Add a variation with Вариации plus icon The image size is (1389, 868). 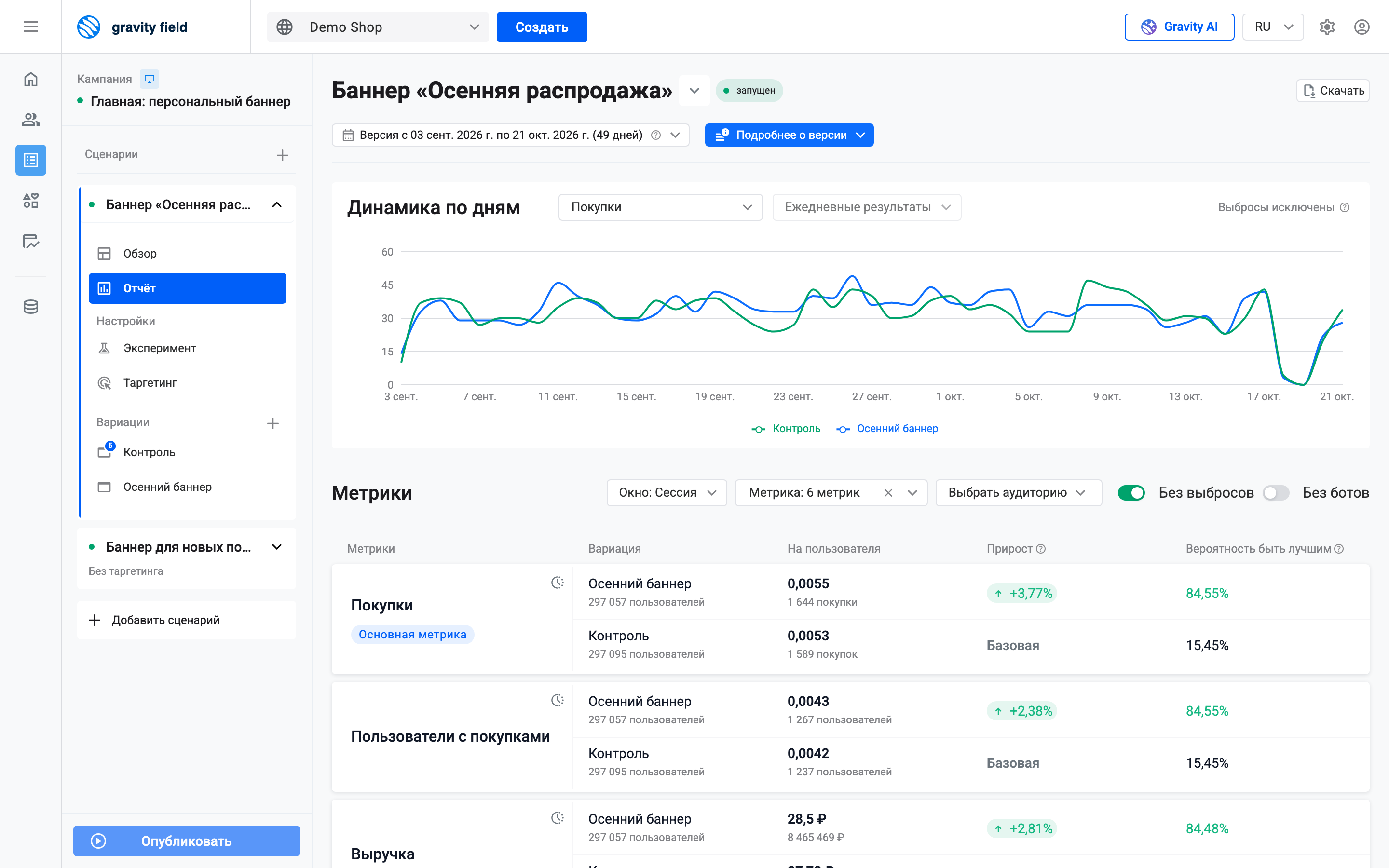click(x=272, y=423)
